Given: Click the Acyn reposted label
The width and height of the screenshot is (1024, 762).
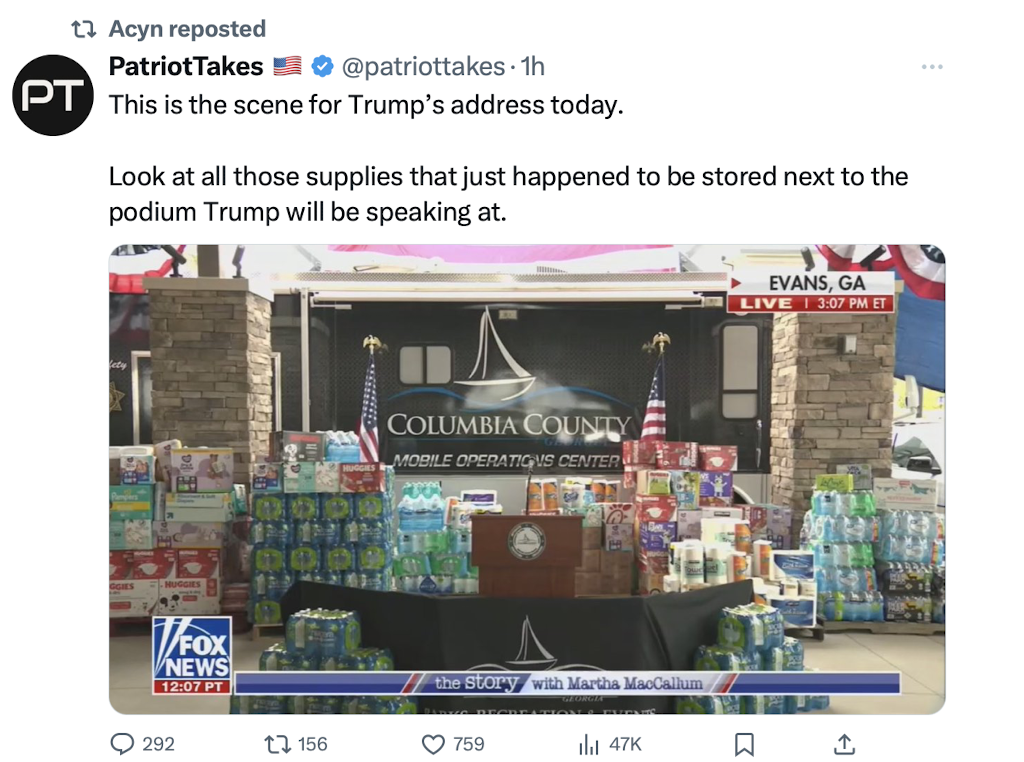Looking at the screenshot, I should point(187,29).
